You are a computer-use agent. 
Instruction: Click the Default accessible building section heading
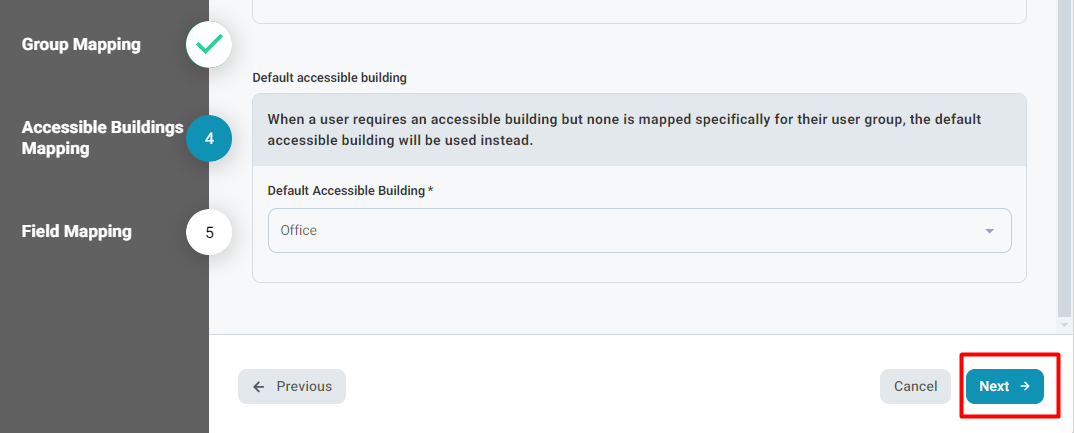(329, 78)
